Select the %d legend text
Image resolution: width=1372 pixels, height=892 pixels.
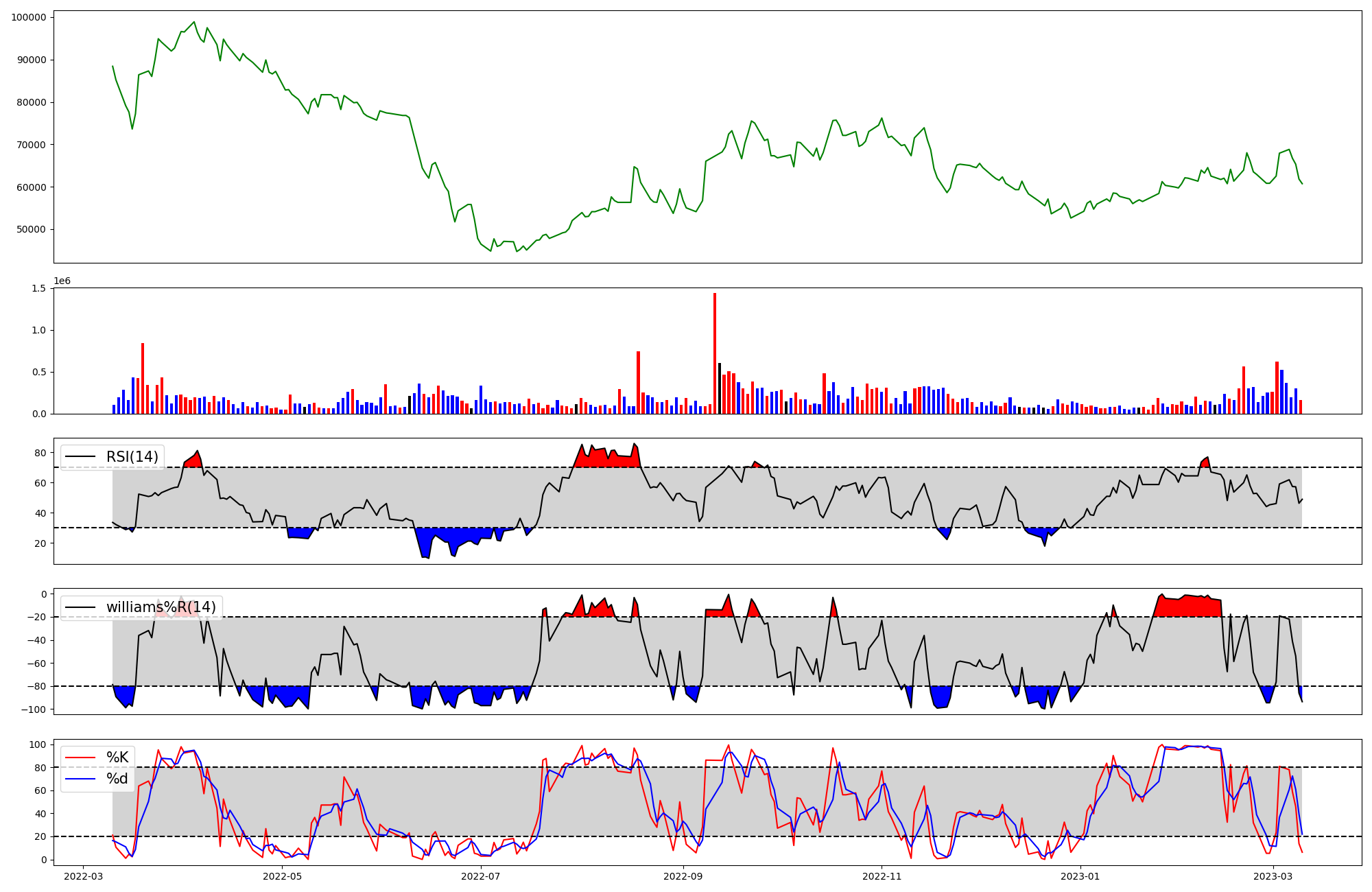tap(117, 779)
